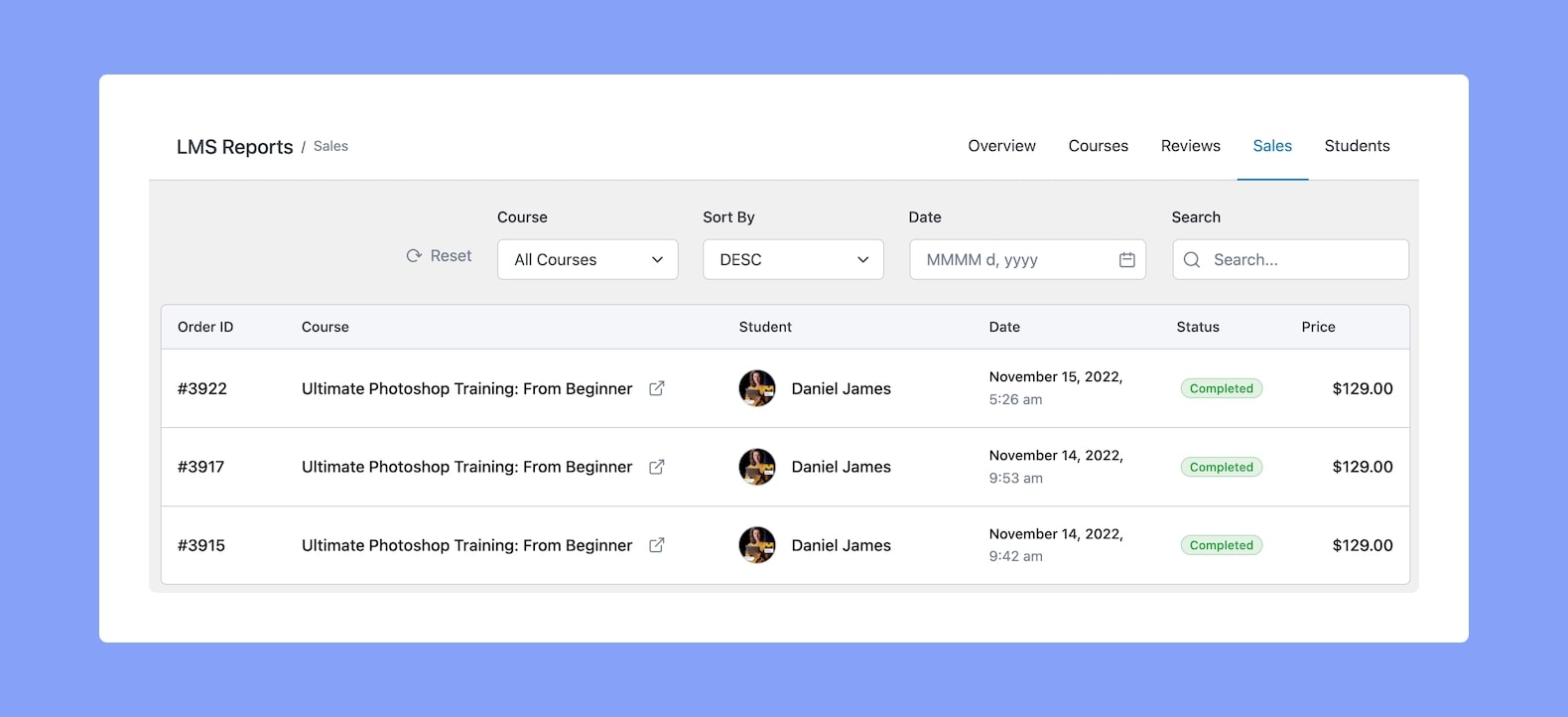Viewport: 1568px width, 717px height.
Task: Click the student name in order #3915 row
Action: pos(841,545)
